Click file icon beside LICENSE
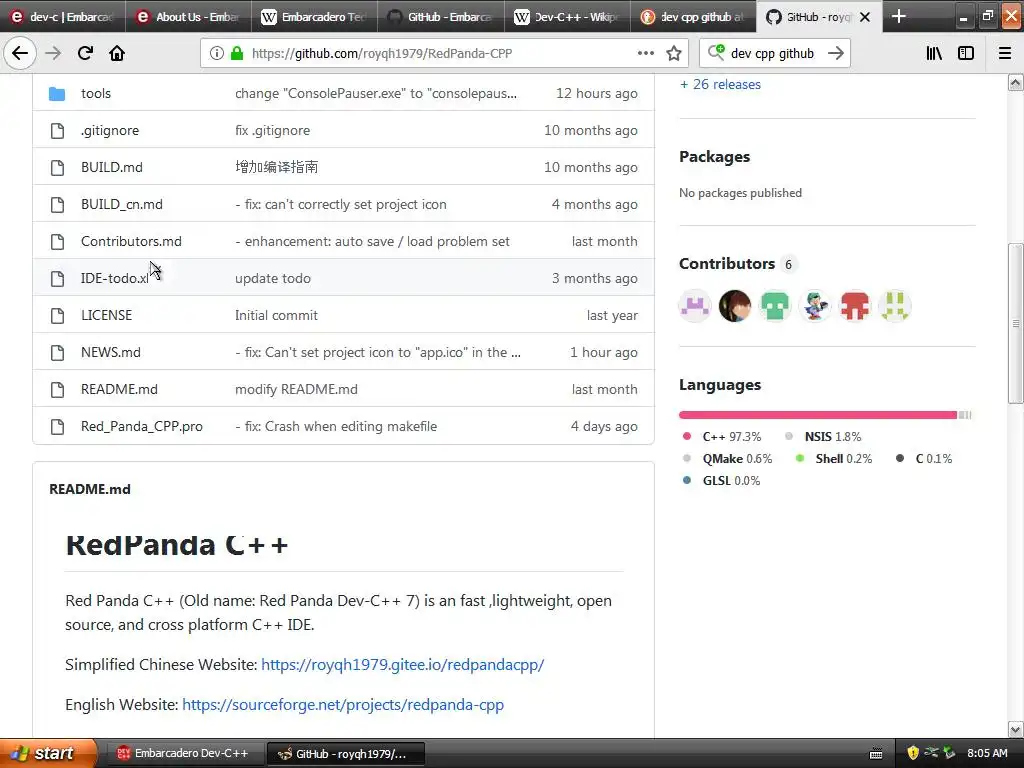Image resolution: width=1024 pixels, height=768 pixels. coord(57,315)
